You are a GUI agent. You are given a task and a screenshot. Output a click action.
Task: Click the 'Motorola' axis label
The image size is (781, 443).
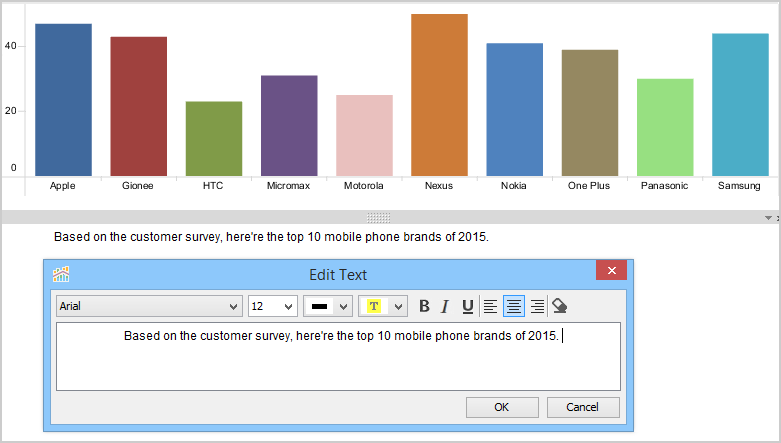(364, 186)
